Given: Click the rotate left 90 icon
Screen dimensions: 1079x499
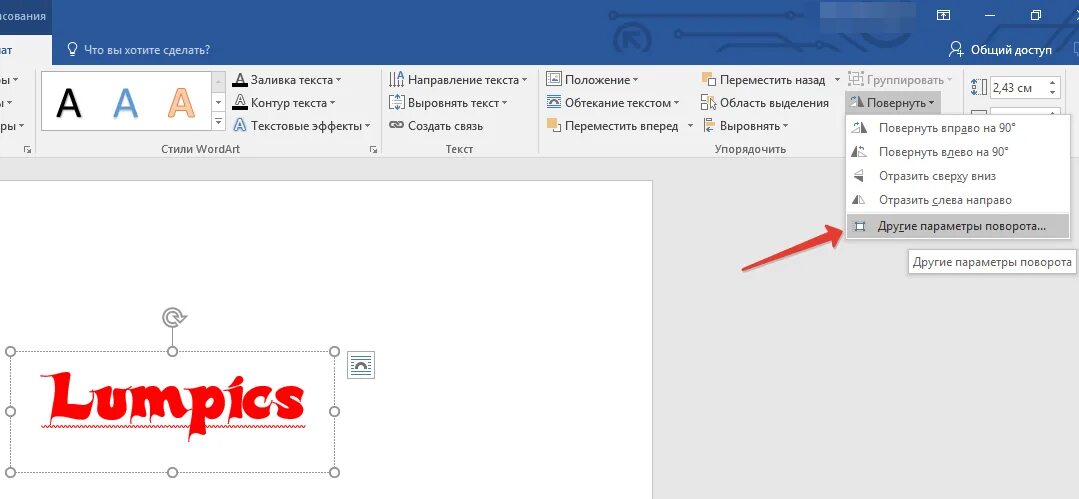Looking at the screenshot, I should pos(859,152).
